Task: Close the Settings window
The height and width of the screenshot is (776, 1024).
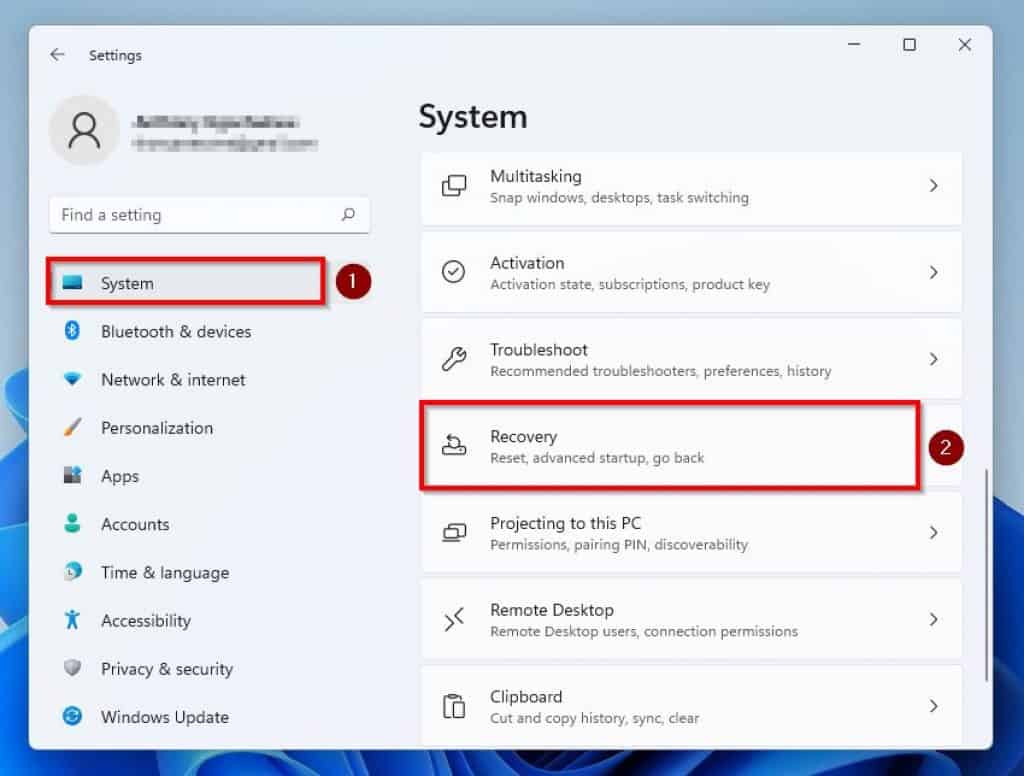Action: [965, 44]
